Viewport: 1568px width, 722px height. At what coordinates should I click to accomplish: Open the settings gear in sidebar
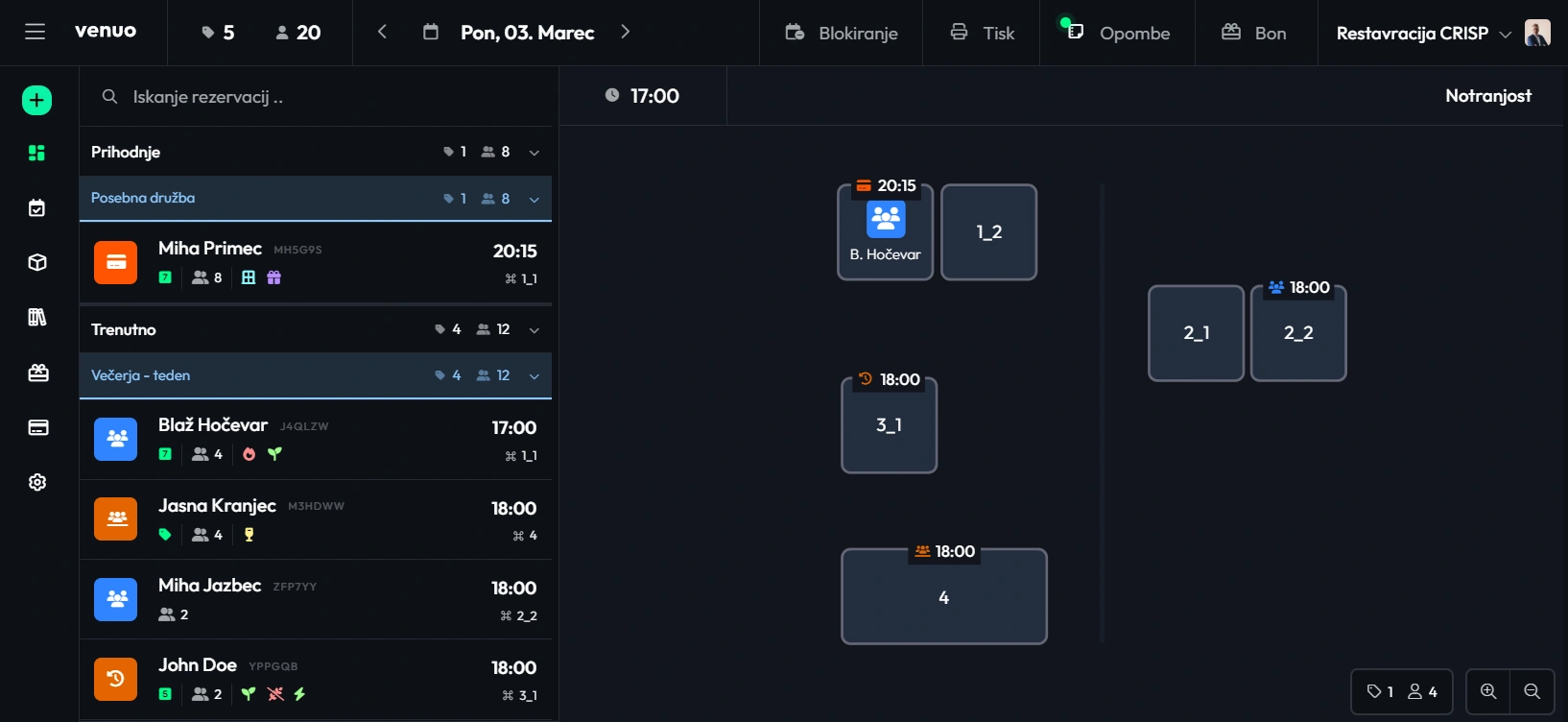pos(37,482)
